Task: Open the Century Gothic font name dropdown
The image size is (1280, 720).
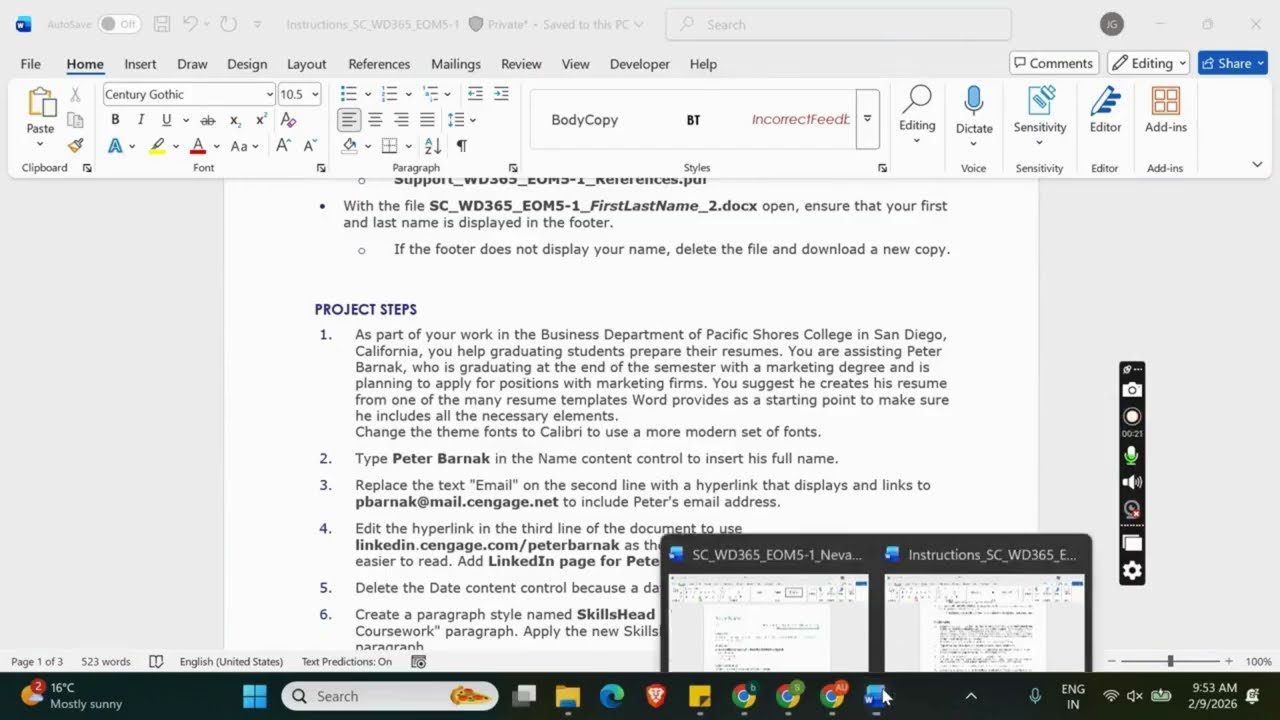Action: pos(270,95)
